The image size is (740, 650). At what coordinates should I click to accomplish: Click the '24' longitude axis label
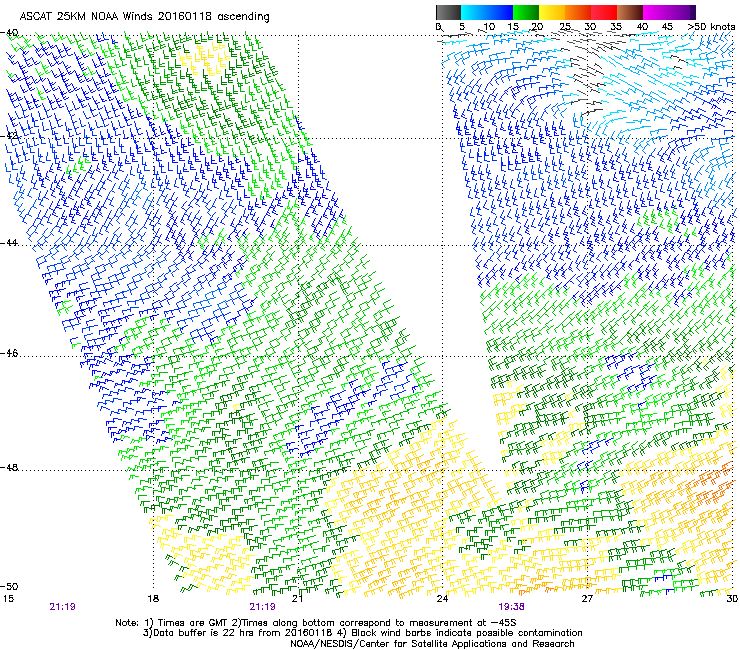[442, 599]
